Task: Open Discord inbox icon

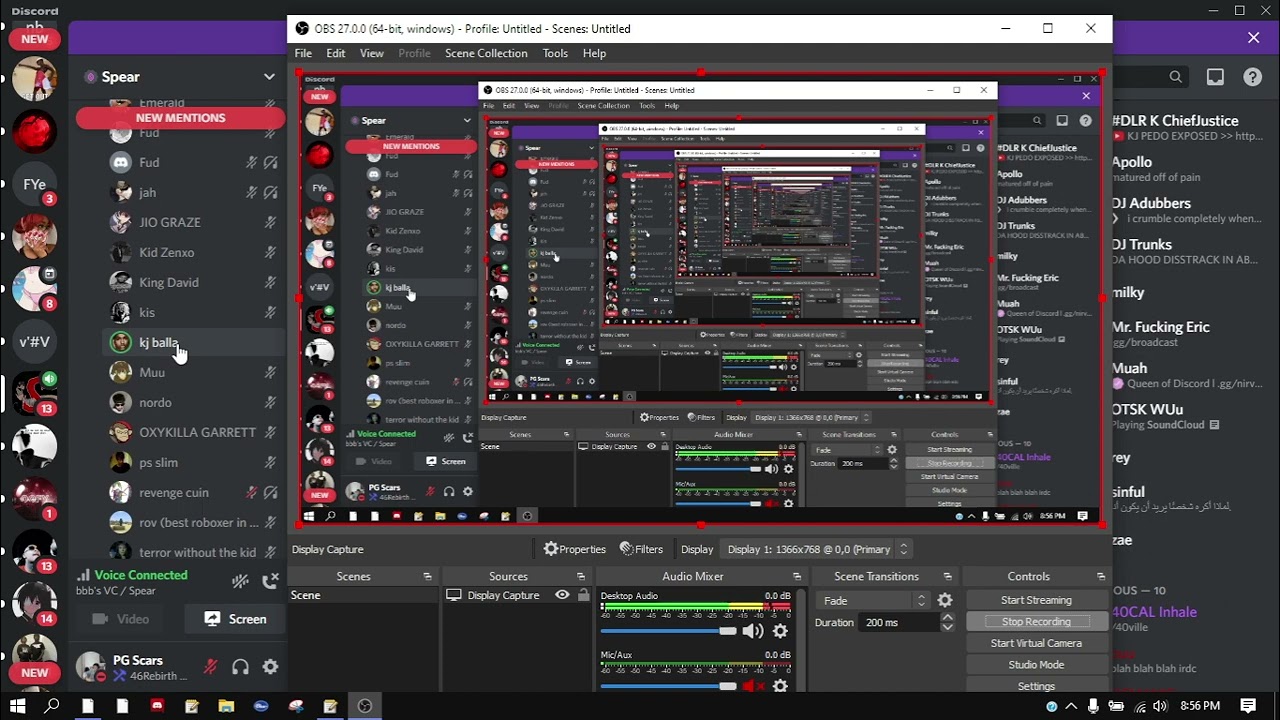Action: [x=1215, y=77]
